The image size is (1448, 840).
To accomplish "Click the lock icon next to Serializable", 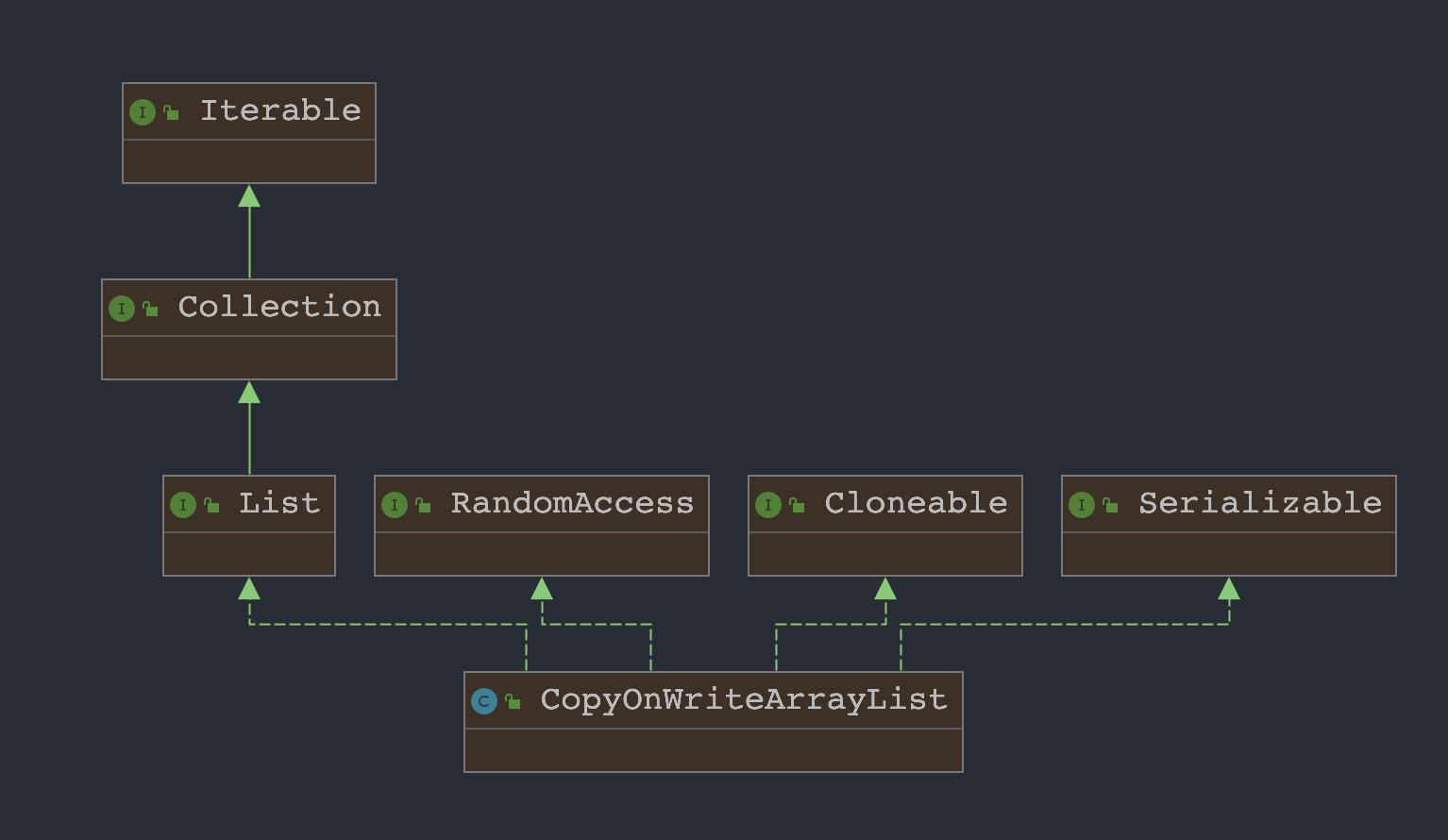I will coord(1110,505).
